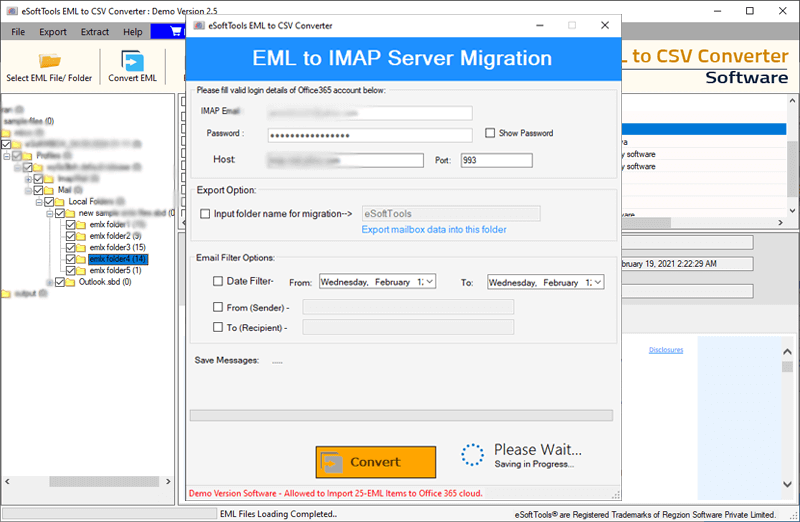The height and width of the screenshot is (522, 800).
Task: Click emlx folder5 folder icon
Action: click(81, 270)
